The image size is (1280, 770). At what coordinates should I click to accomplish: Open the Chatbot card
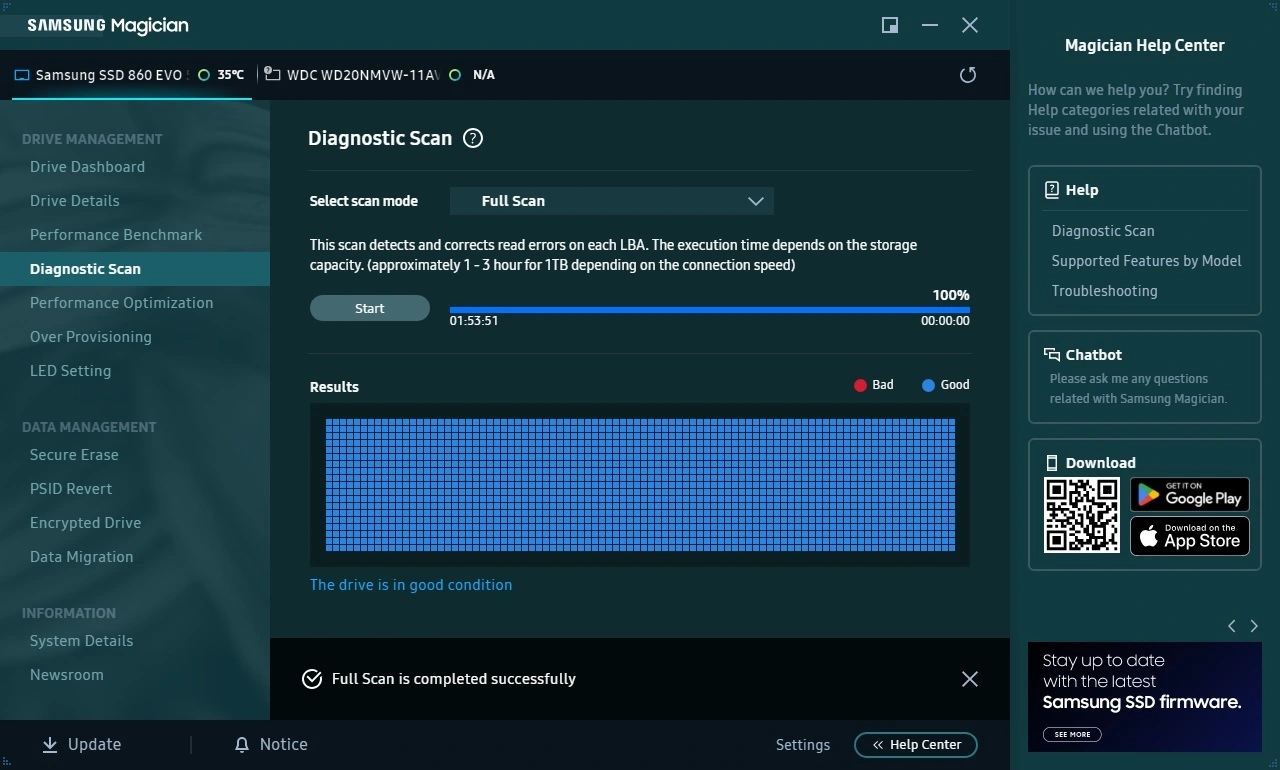pos(1145,377)
